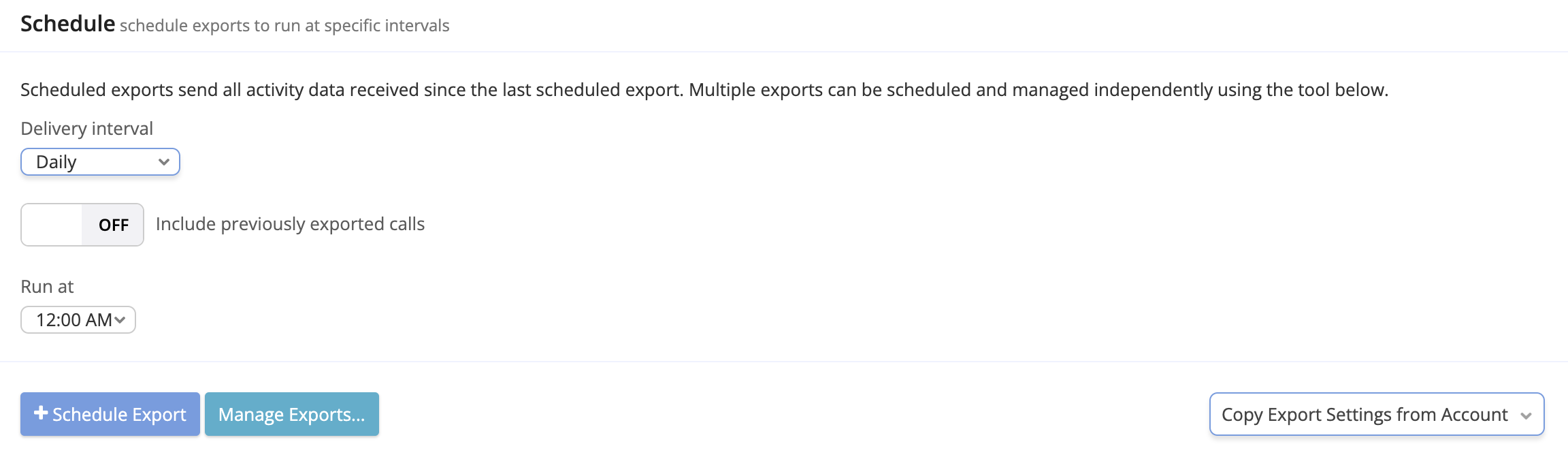
Task: Click the chevron arrow beside Daily
Action: coord(163,162)
